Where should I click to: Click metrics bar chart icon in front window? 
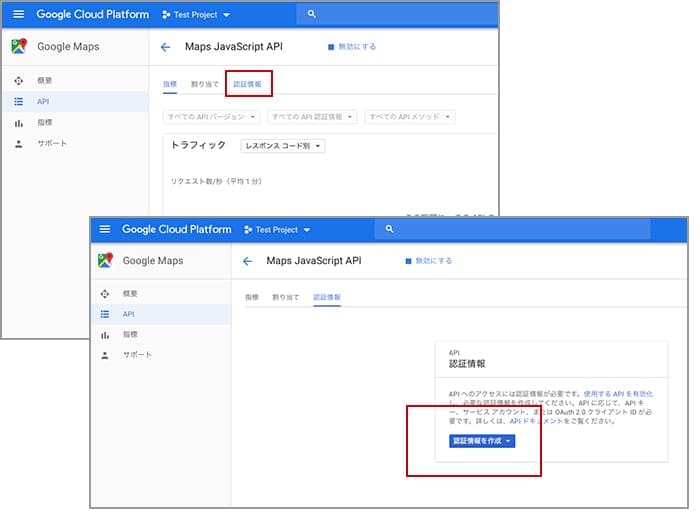(105, 335)
